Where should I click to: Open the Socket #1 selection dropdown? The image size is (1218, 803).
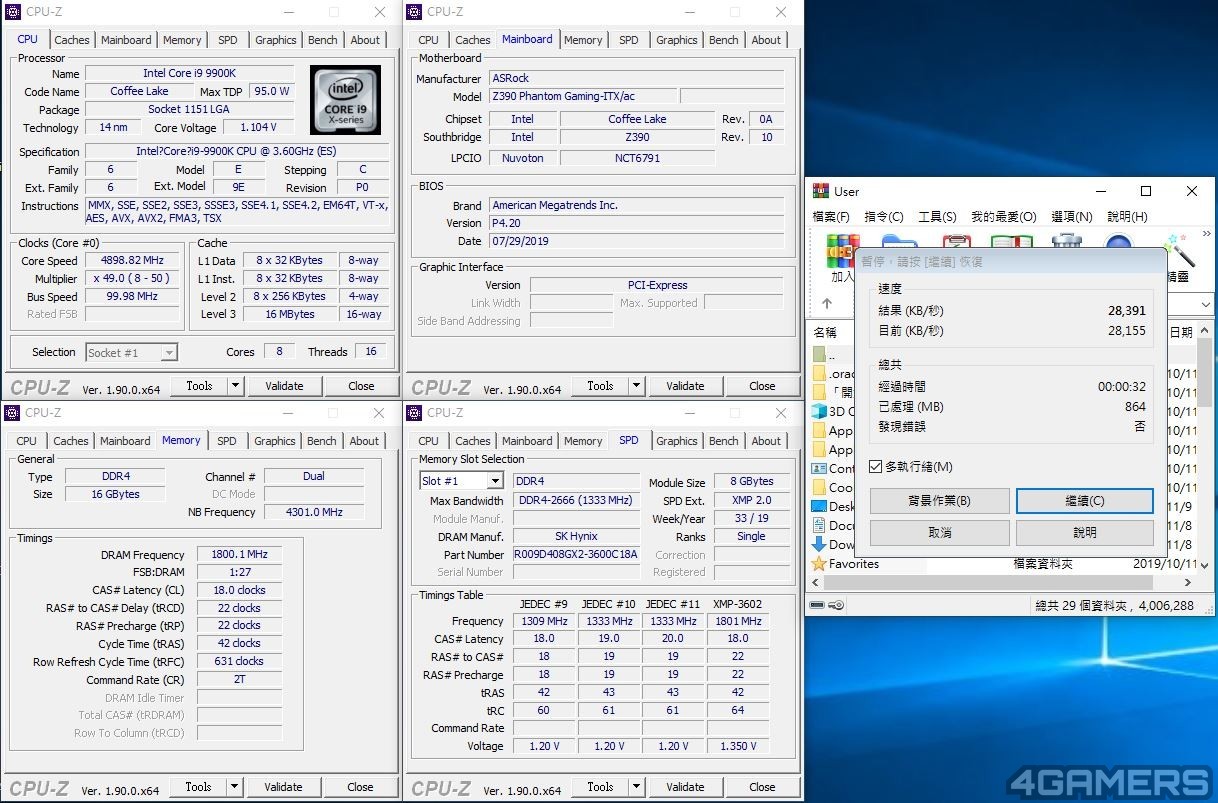pyautogui.click(x=169, y=352)
